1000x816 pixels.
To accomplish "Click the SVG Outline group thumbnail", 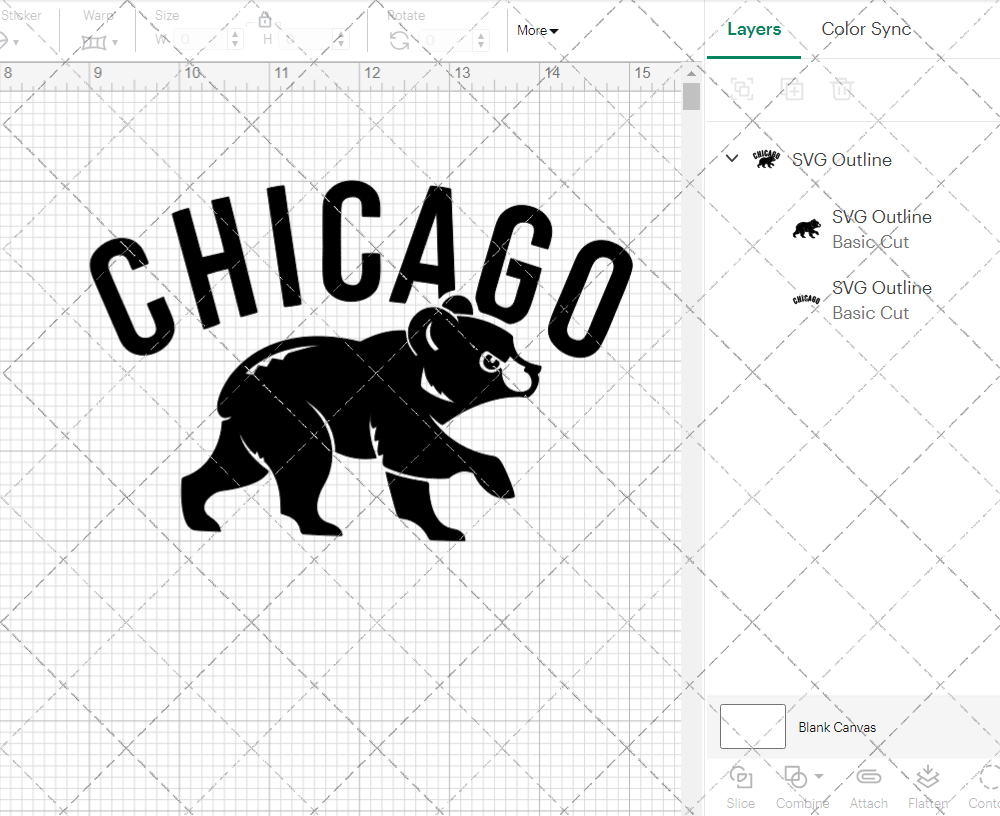I will click(x=766, y=159).
